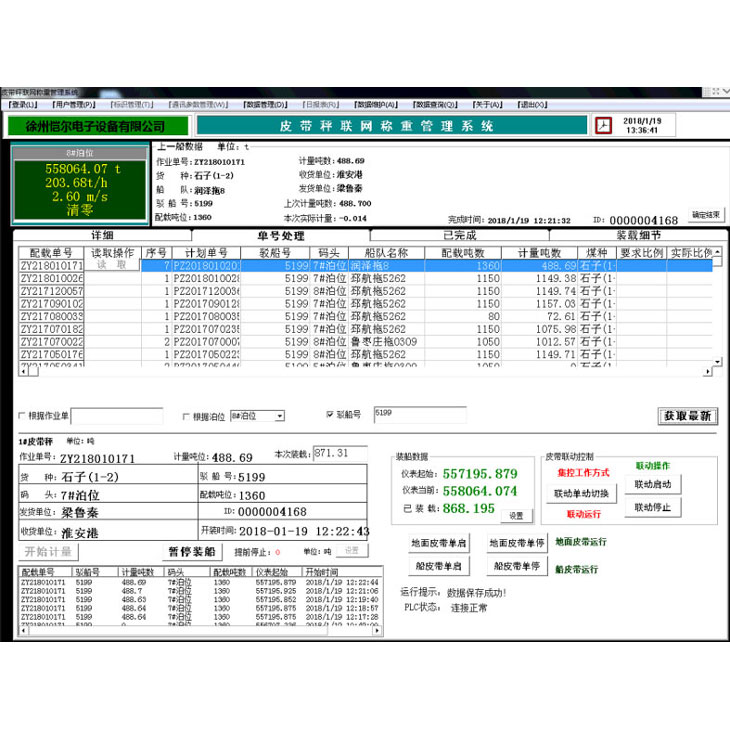Open the 数据查询(Q) menu
Screen dimensions: 730x730
tap(435, 105)
